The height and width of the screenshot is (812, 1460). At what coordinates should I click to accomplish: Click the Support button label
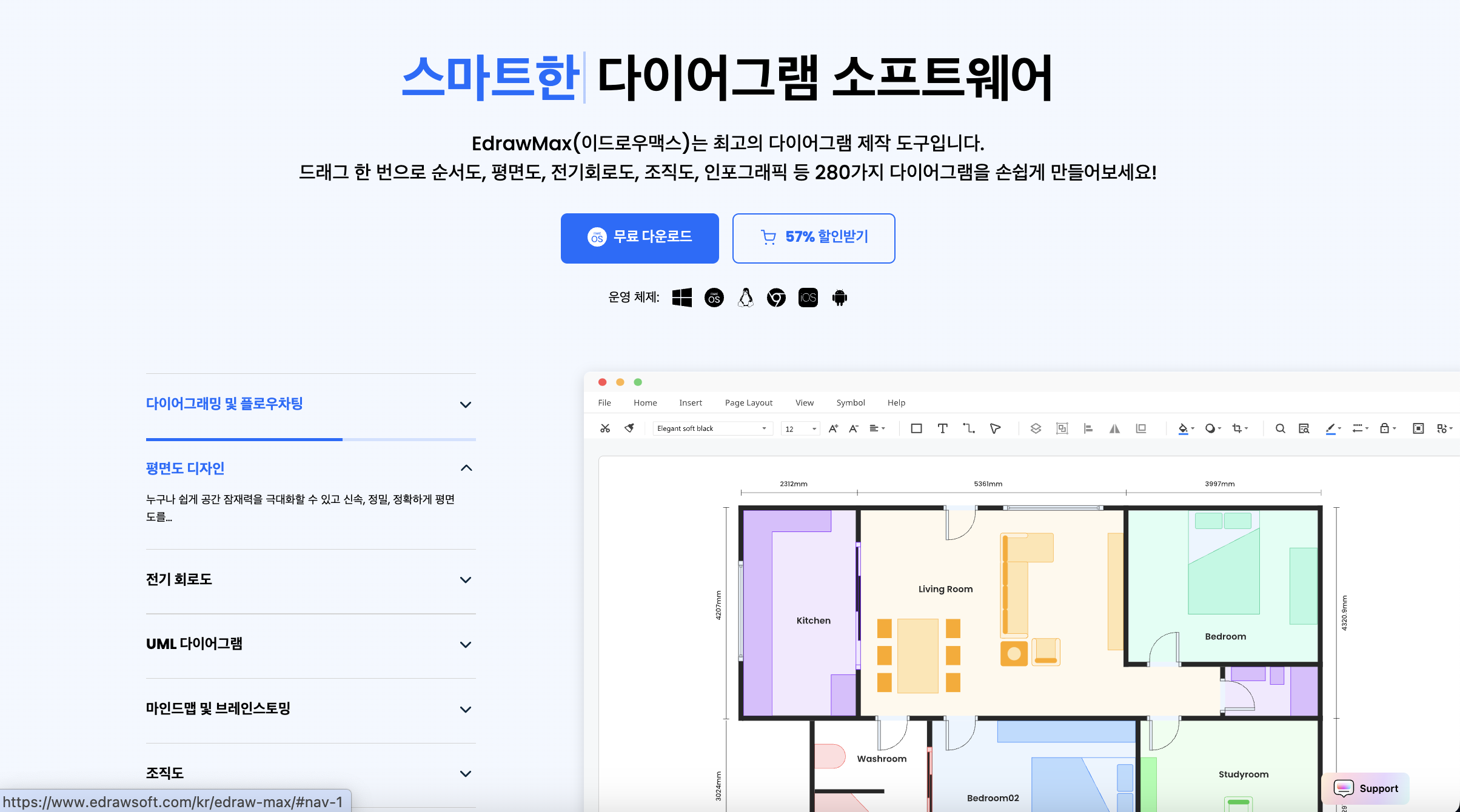(x=1379, y=788)
